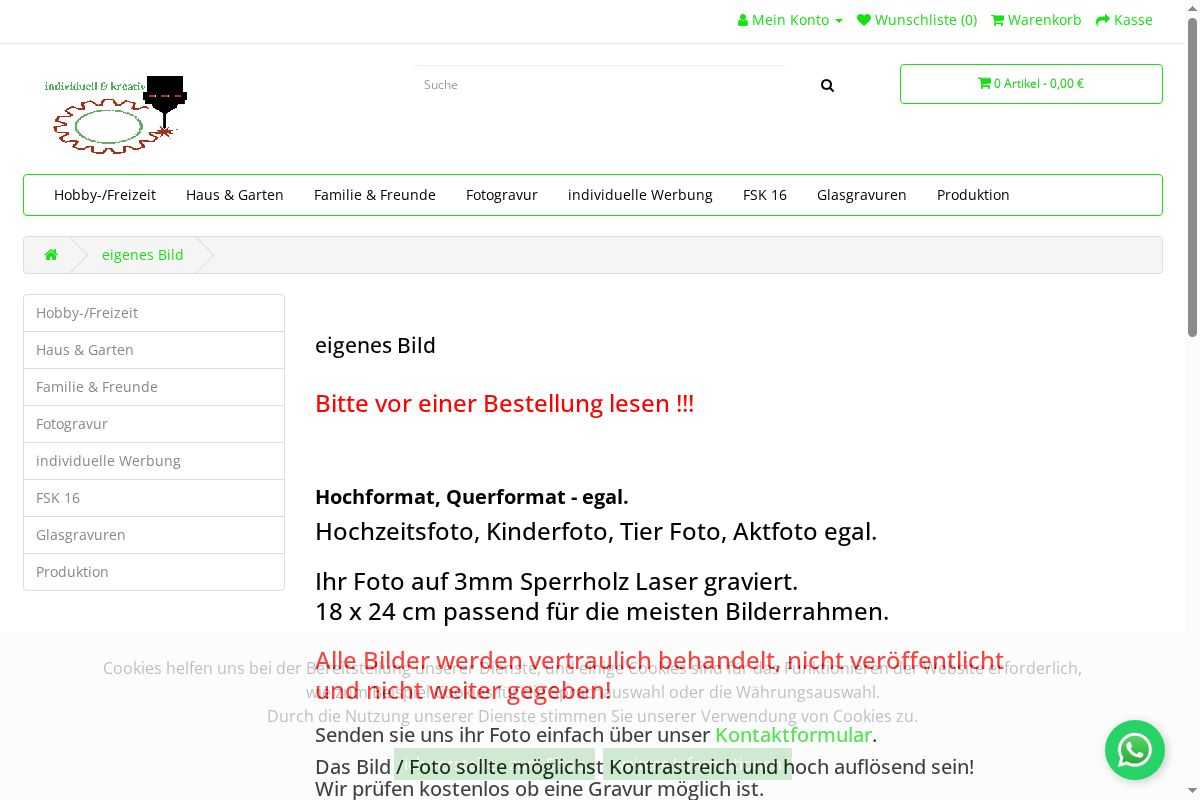Click the home icon in breadcrumb
Screen dimensions: 1200x800
tap(51, 255)
